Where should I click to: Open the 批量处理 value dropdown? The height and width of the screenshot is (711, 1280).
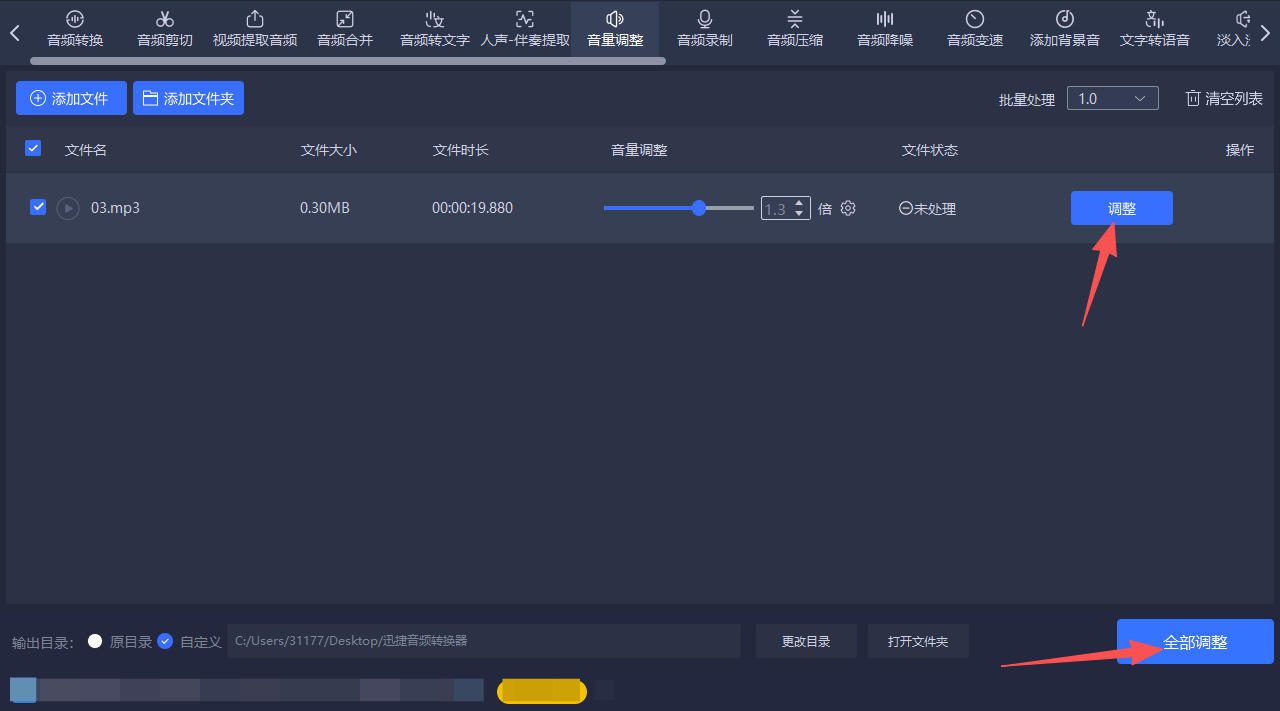[x=1112, y=98]
